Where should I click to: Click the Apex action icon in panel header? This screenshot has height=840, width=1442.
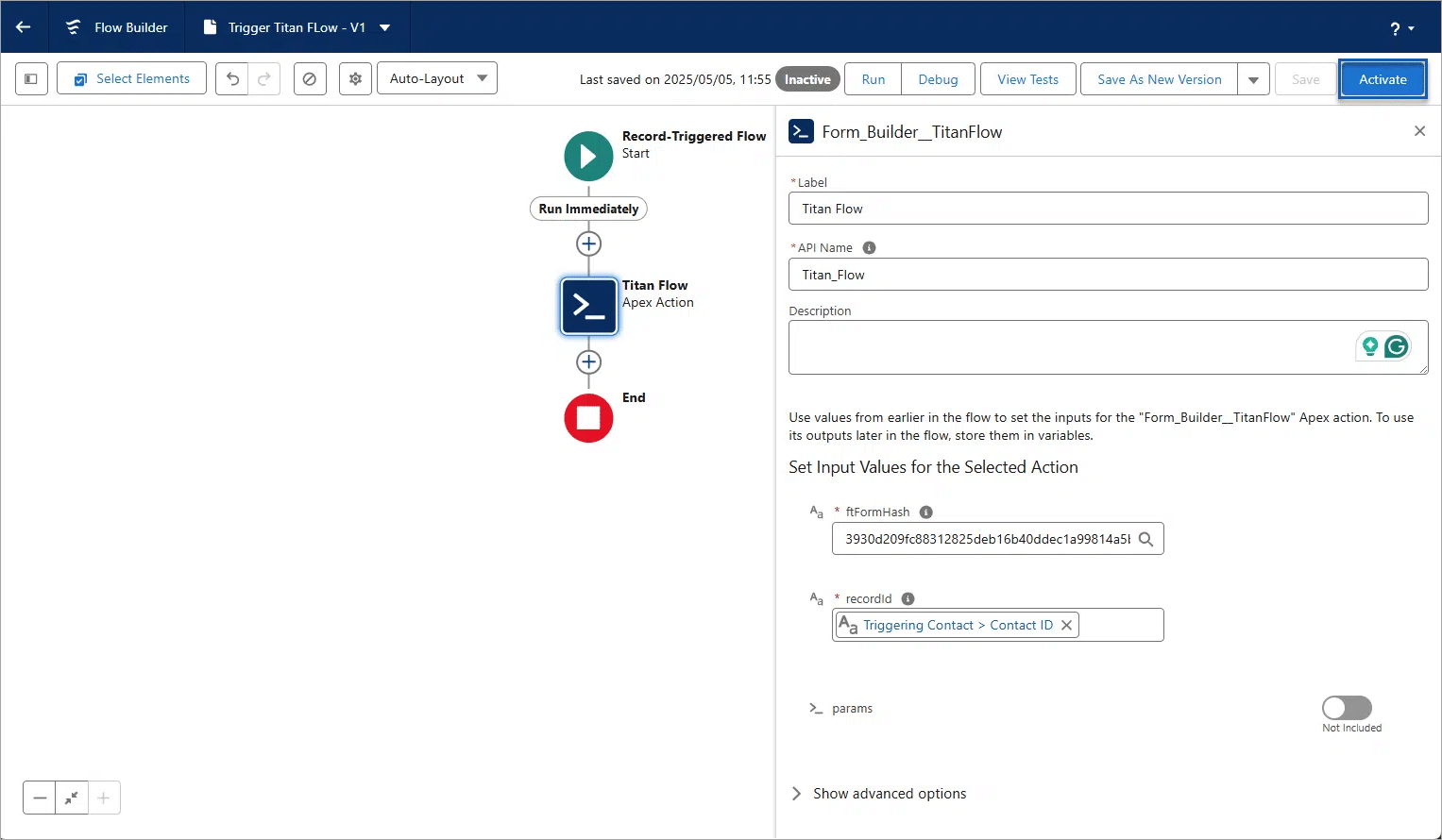pyautogui.click(x=801, y=131)
